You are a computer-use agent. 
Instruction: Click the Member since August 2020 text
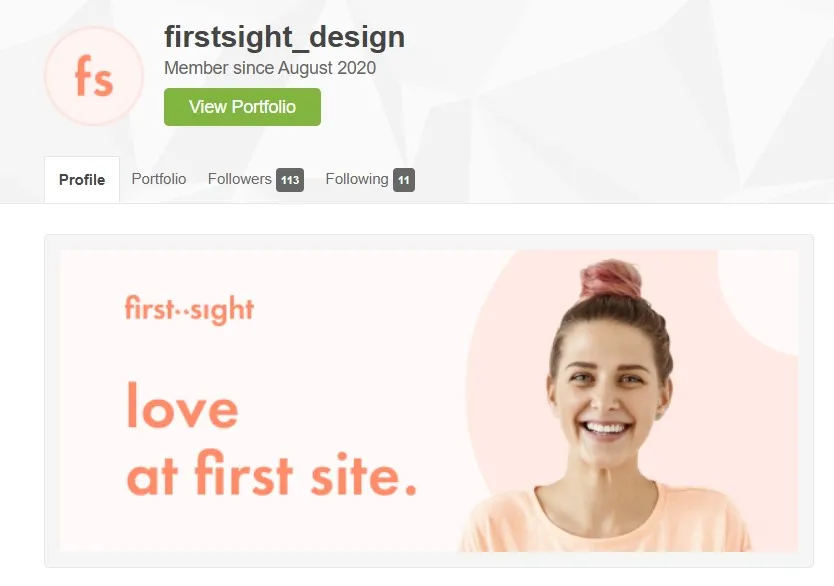click(x=270, y=68)
